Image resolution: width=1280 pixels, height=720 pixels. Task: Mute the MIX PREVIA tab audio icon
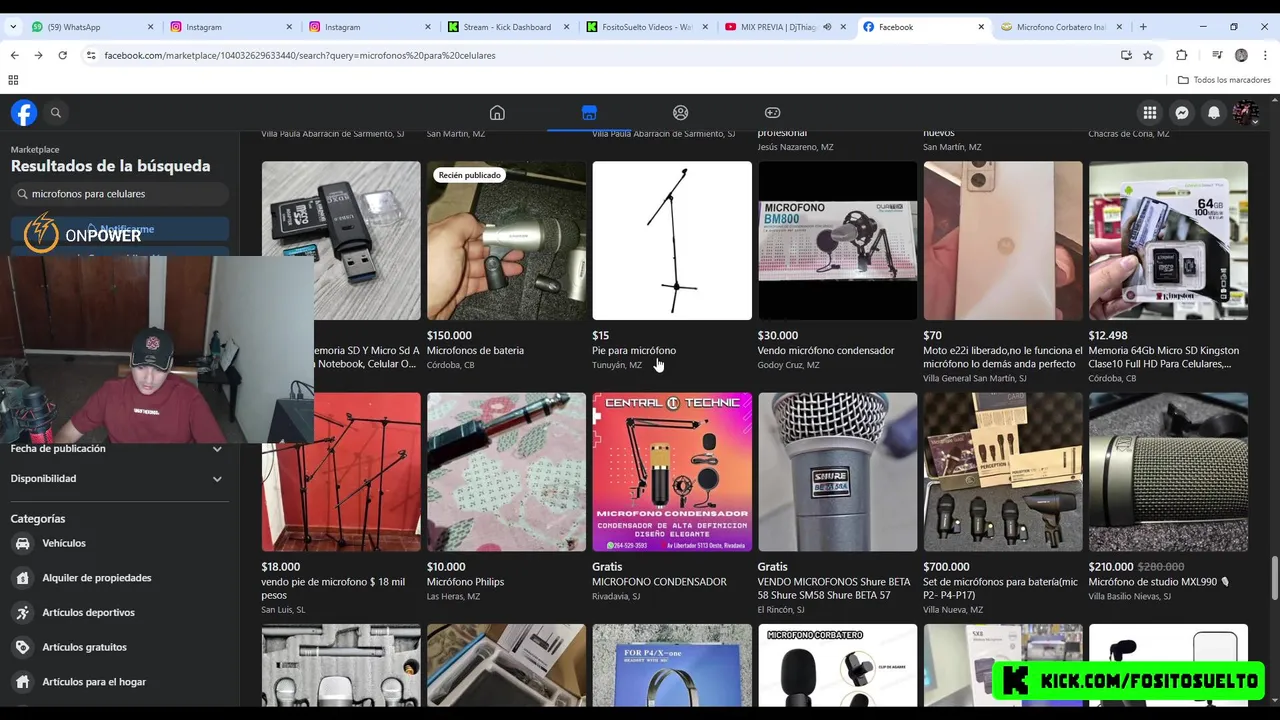pyautogui.click(x=827, y=27)
